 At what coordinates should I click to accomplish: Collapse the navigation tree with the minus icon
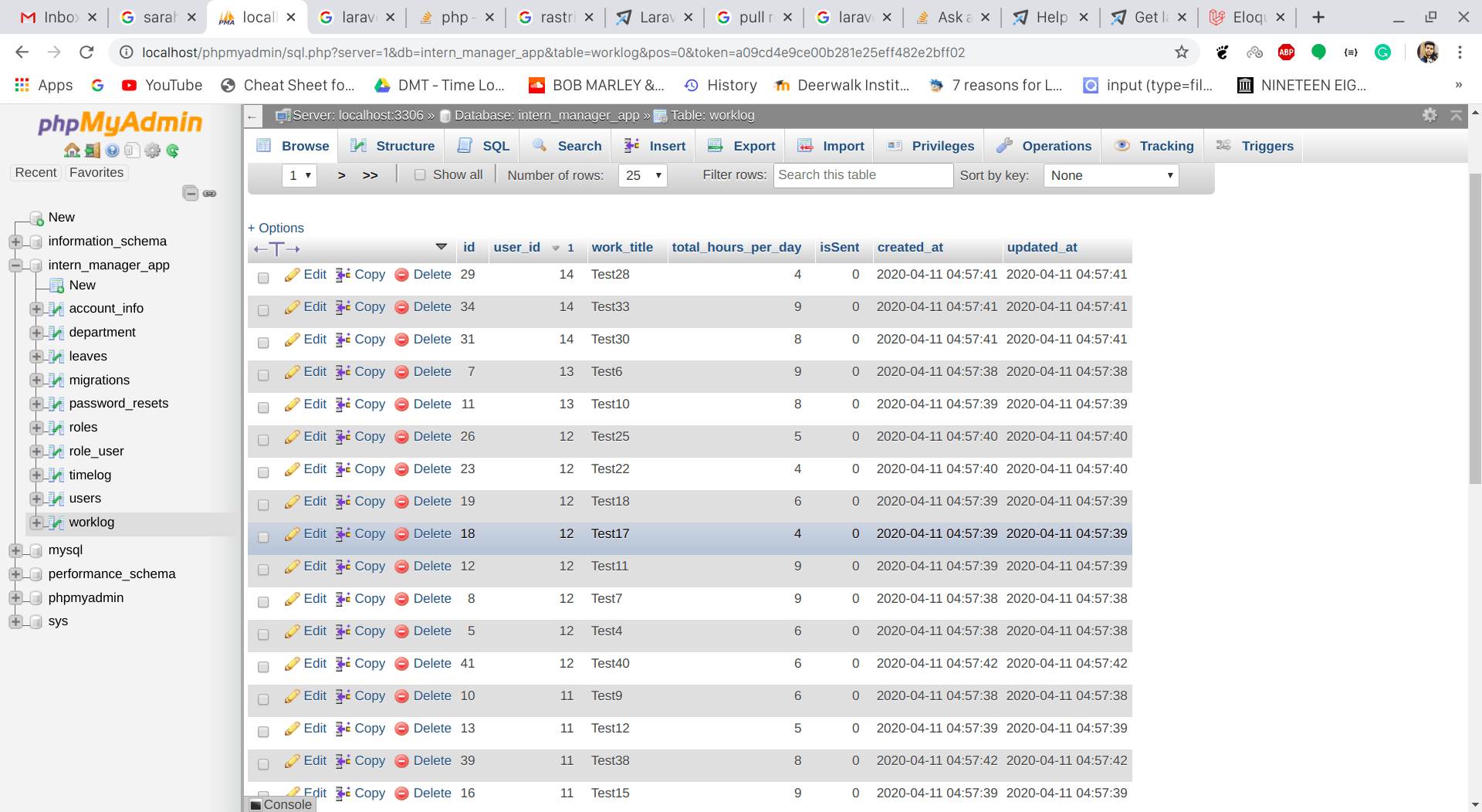pyautogui.click(x=191, y=193)
